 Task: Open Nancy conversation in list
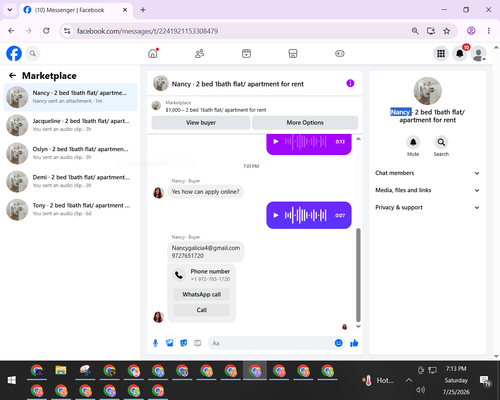tap(70, 97)
